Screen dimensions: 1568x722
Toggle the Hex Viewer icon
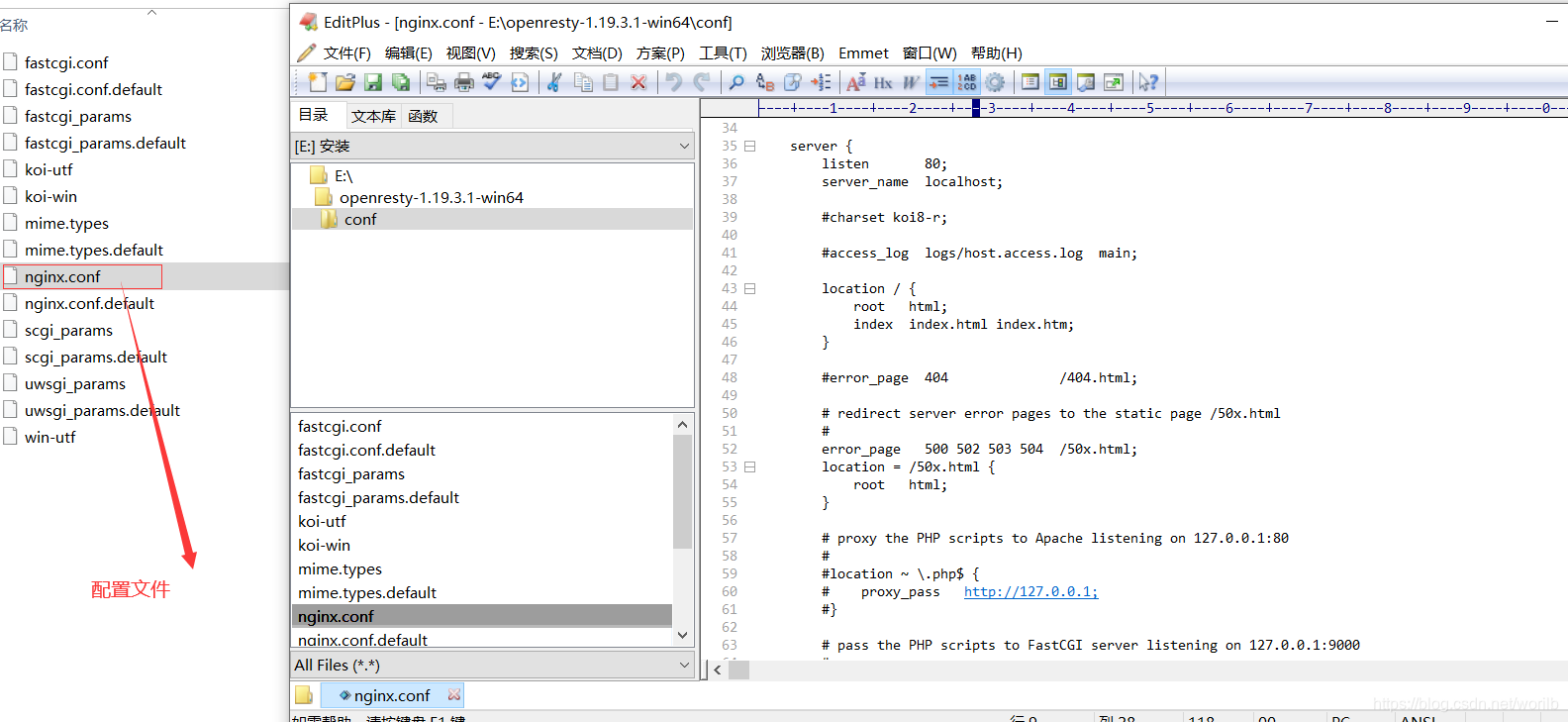883,82
